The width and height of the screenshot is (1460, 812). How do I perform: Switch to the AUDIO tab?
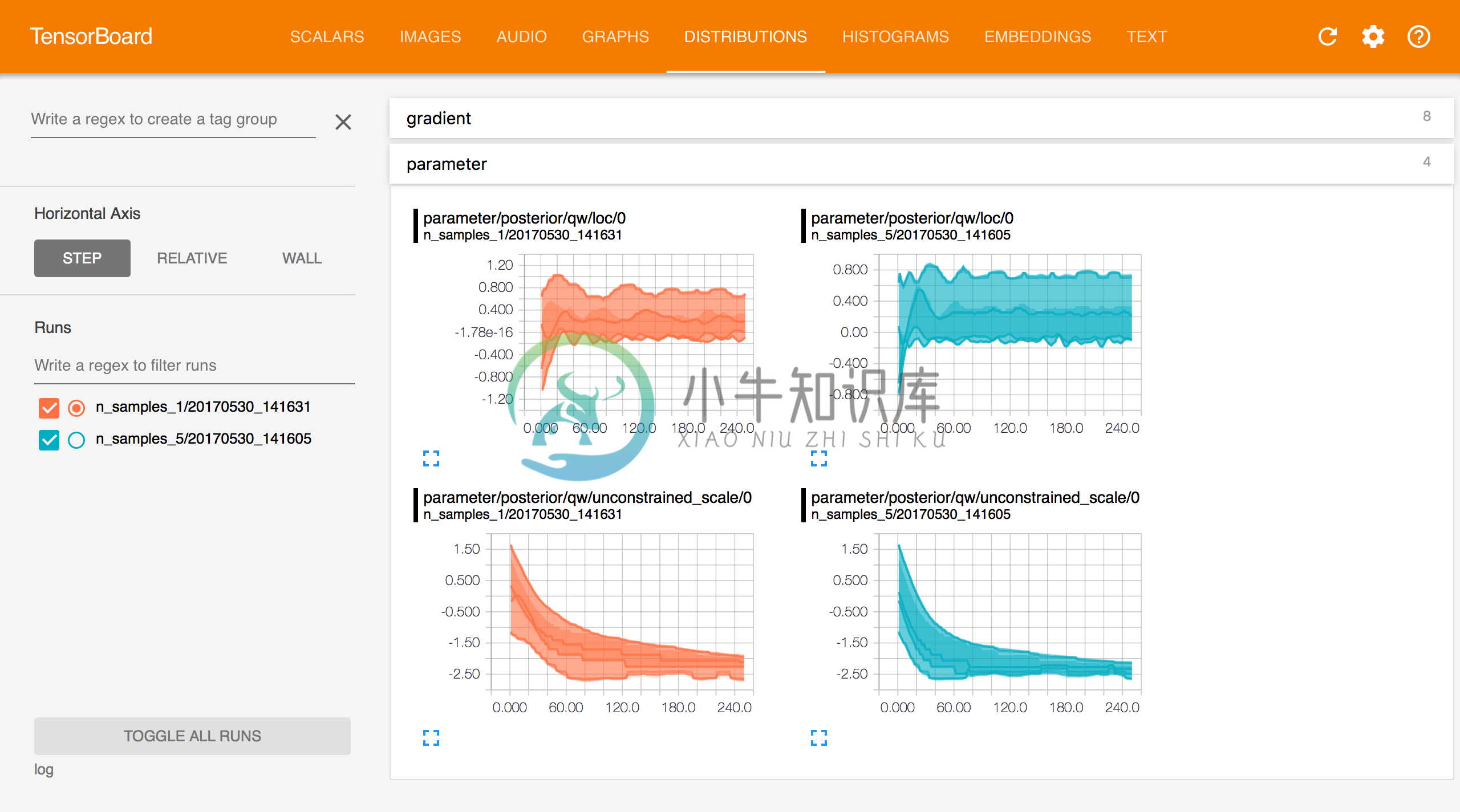click(521, 36)
